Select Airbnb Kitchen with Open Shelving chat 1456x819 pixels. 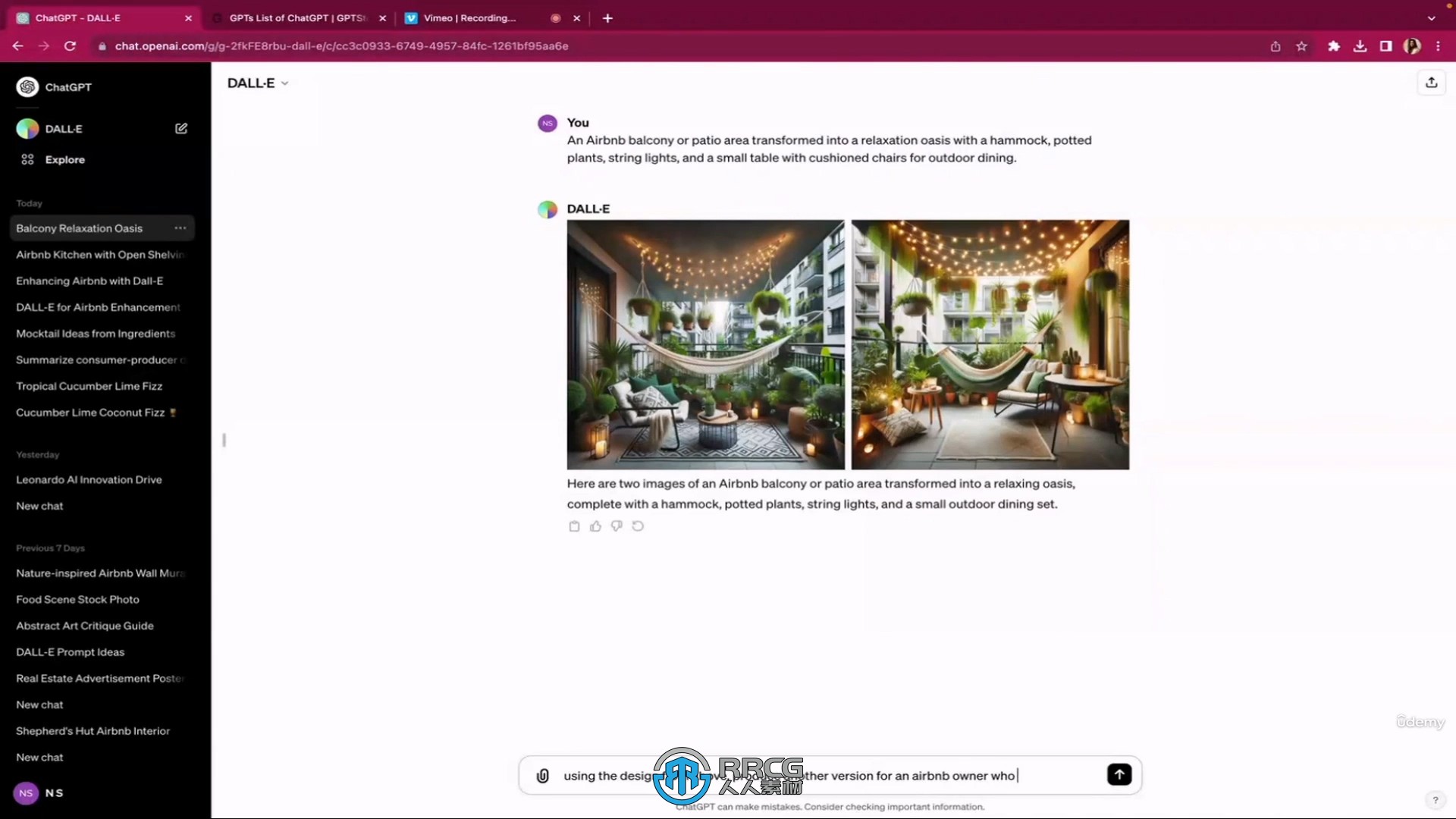(x=99, y=254)
